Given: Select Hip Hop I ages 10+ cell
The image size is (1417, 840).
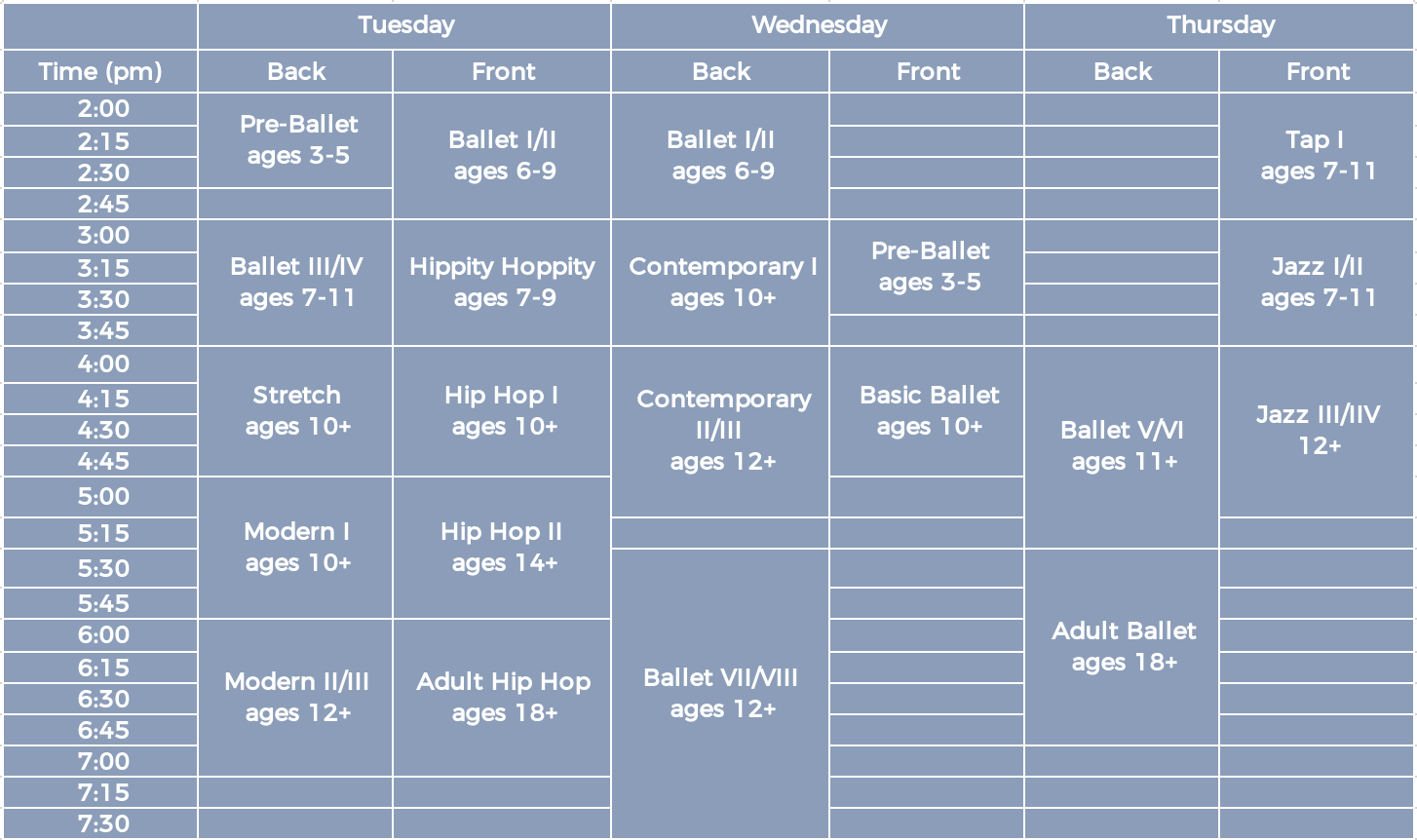Looking at the screenshot, I should coord(502,411).
